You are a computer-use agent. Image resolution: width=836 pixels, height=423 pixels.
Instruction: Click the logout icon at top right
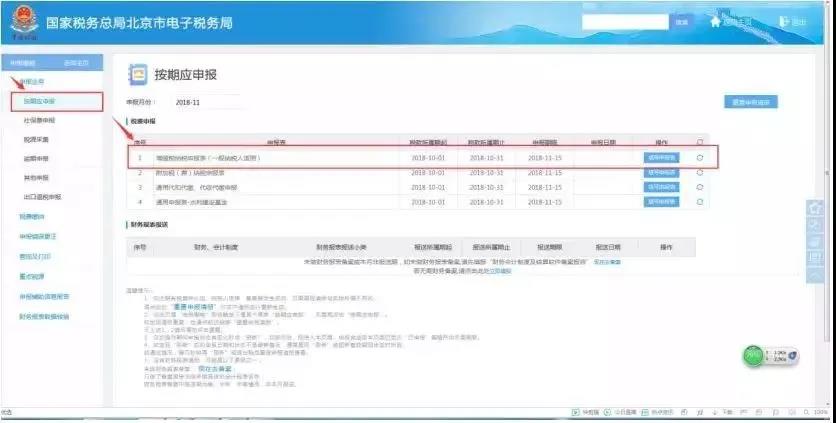point(783,21)
